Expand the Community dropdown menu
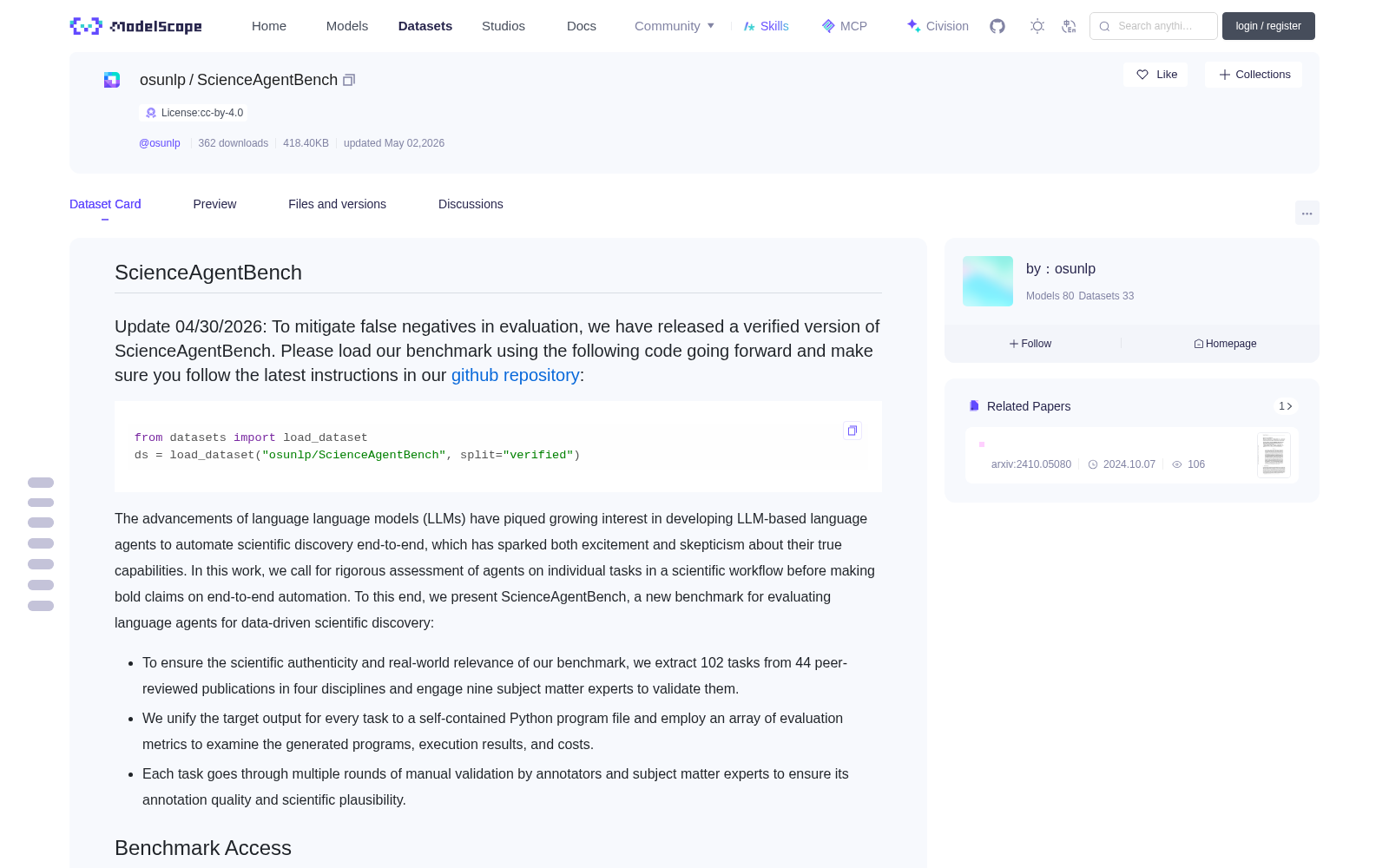1389x868 pixels. (675, 26)
